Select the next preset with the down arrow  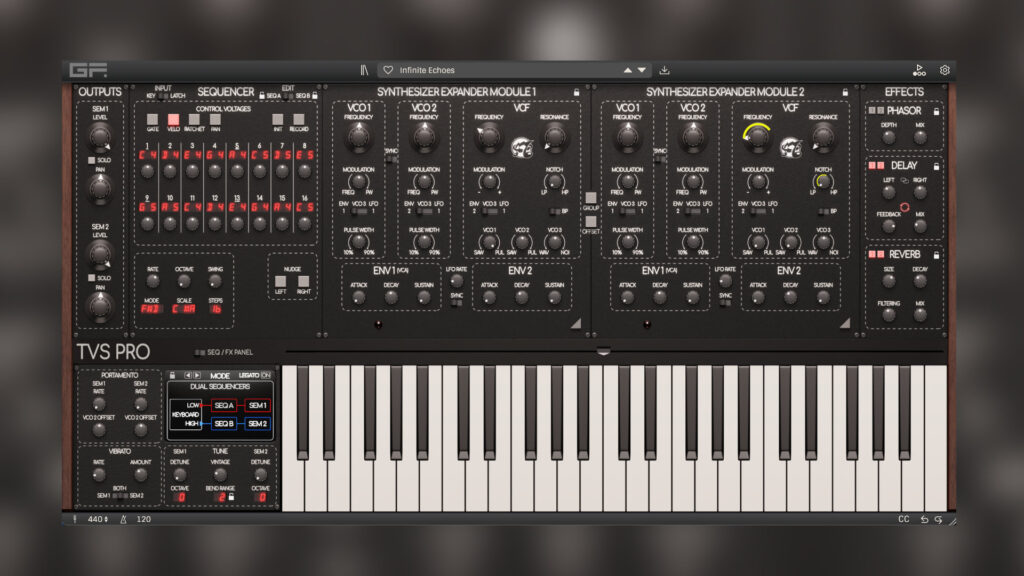click(641, 70)
